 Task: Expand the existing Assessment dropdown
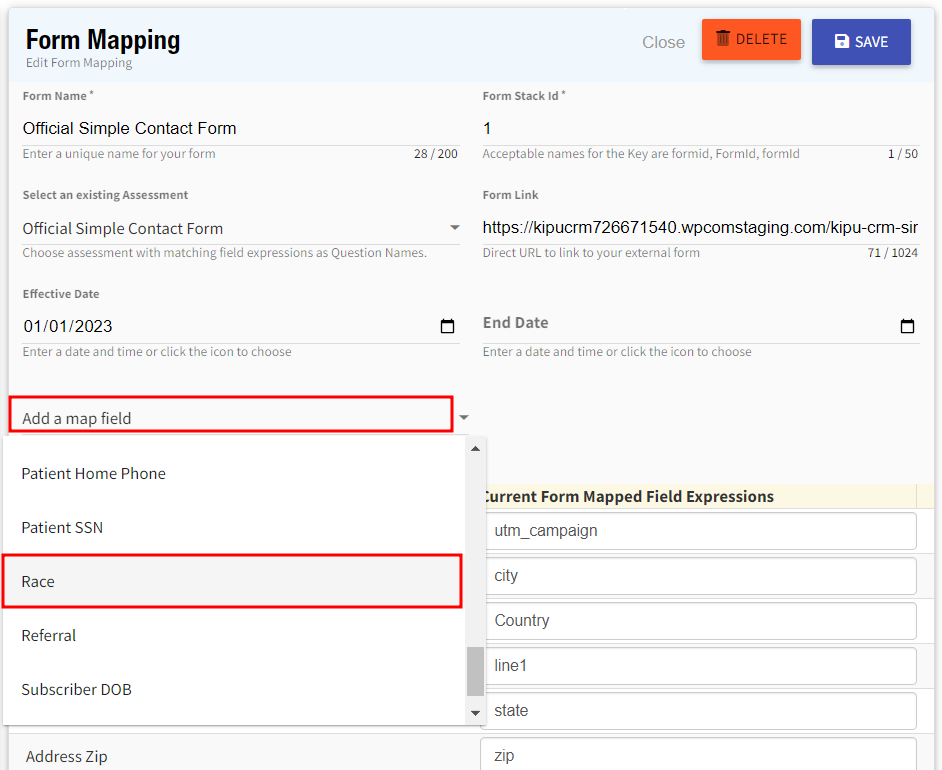455,228
